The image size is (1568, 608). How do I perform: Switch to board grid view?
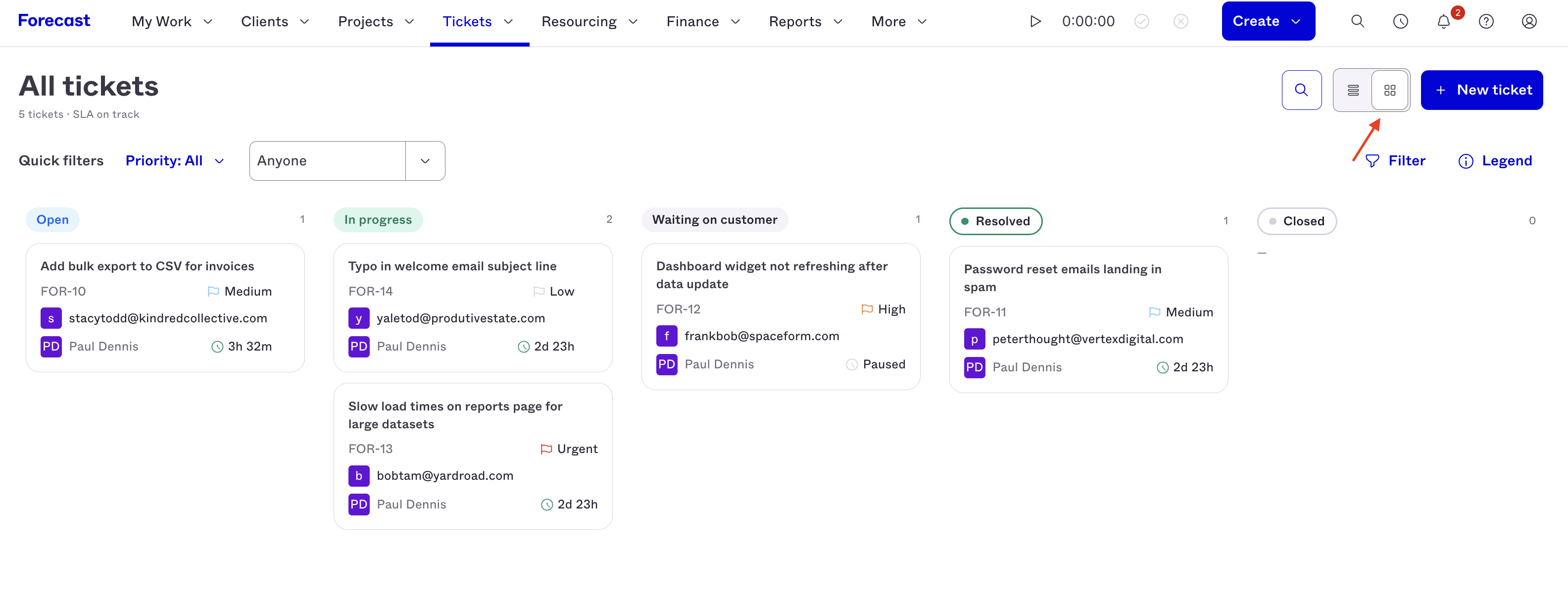(x=1390, y=90)
